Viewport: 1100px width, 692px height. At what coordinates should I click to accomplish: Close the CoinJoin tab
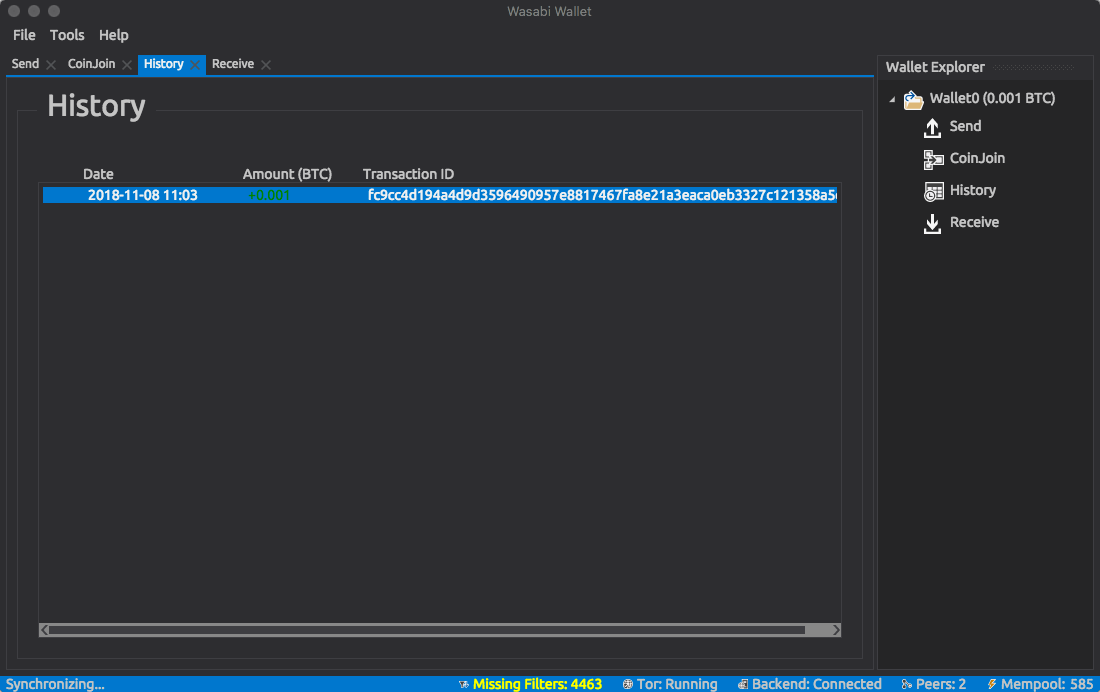127,65
